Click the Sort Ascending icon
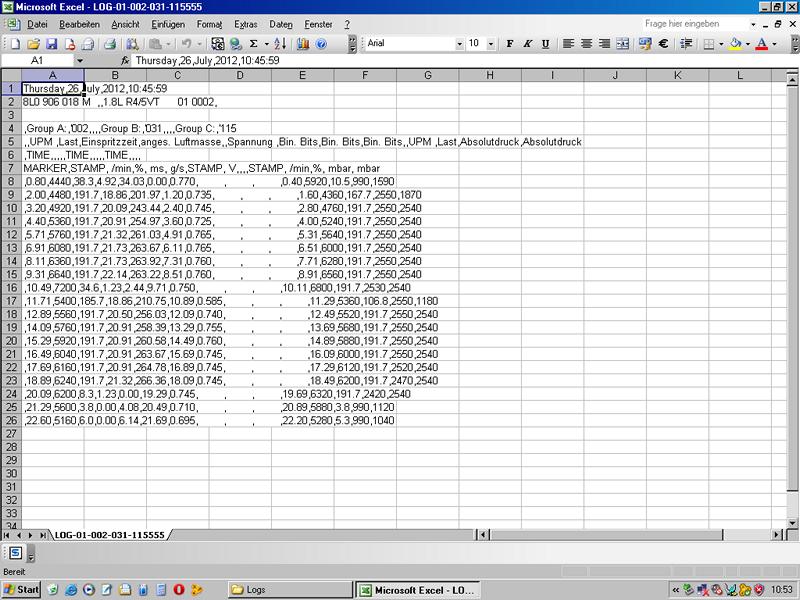This screenshot has width=800, height=600. point(281,44)
